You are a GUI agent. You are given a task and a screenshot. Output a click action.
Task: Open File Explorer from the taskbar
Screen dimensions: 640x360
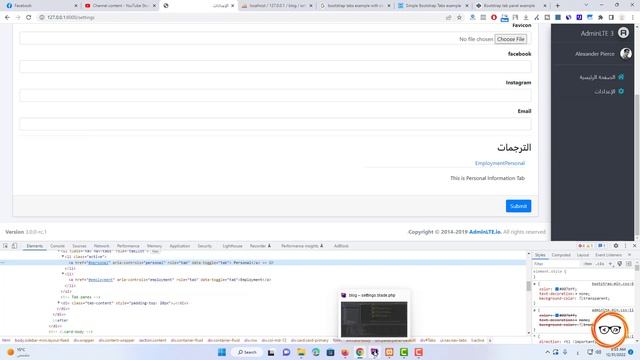[x=301, y=352]
